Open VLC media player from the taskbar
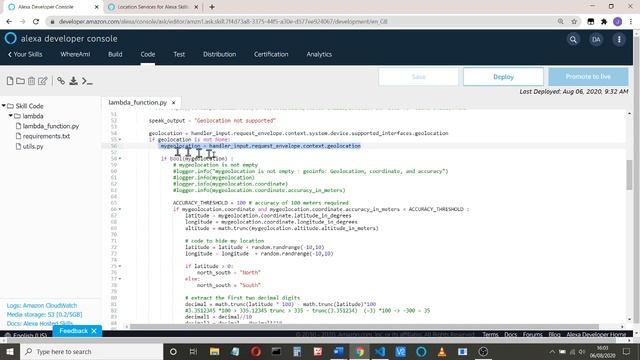Image resolution: width=640 pixels, height=360 pixels. coord(442,351)
